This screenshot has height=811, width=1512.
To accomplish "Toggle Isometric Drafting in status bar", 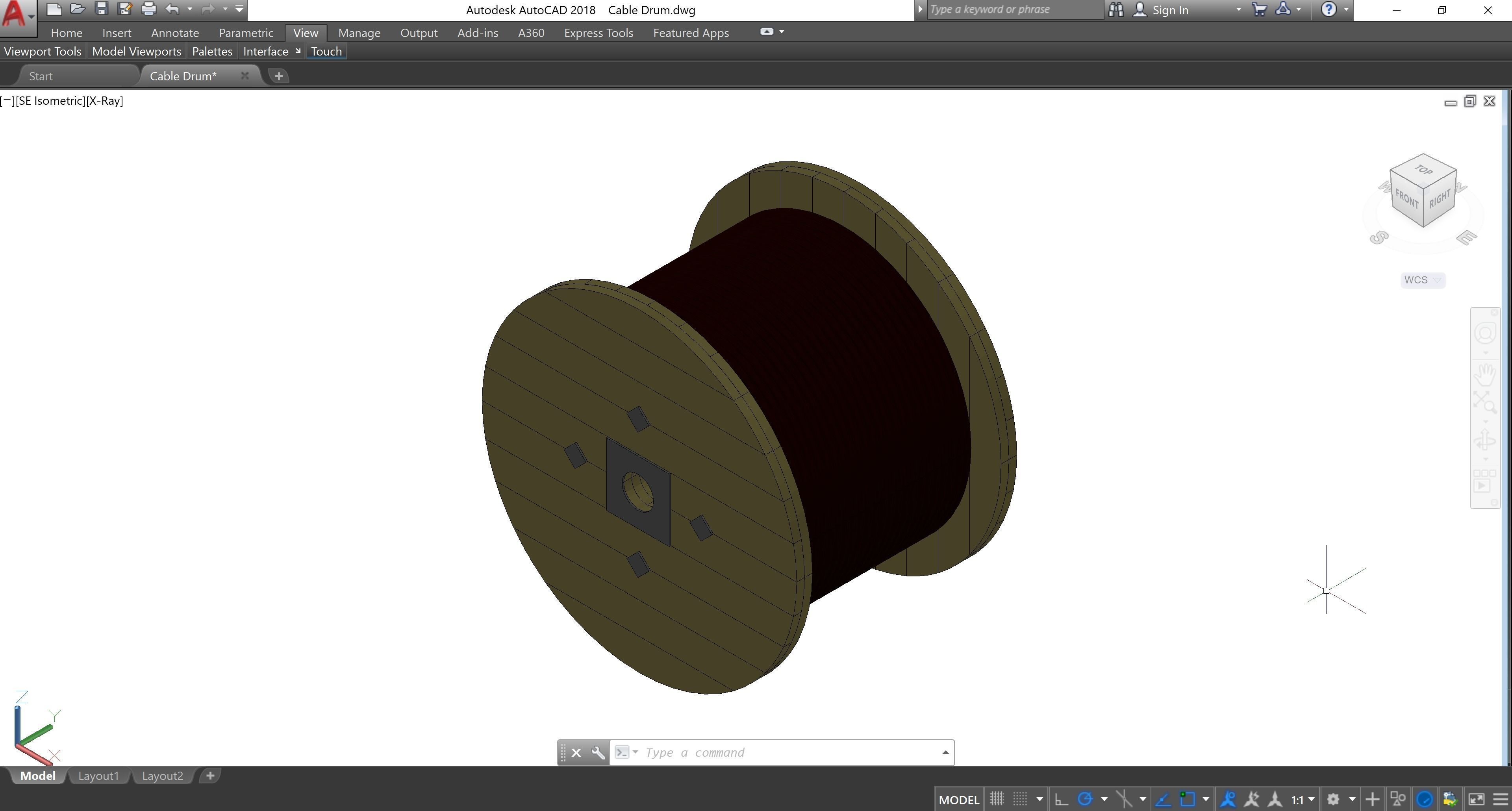I will point(1124,799).
